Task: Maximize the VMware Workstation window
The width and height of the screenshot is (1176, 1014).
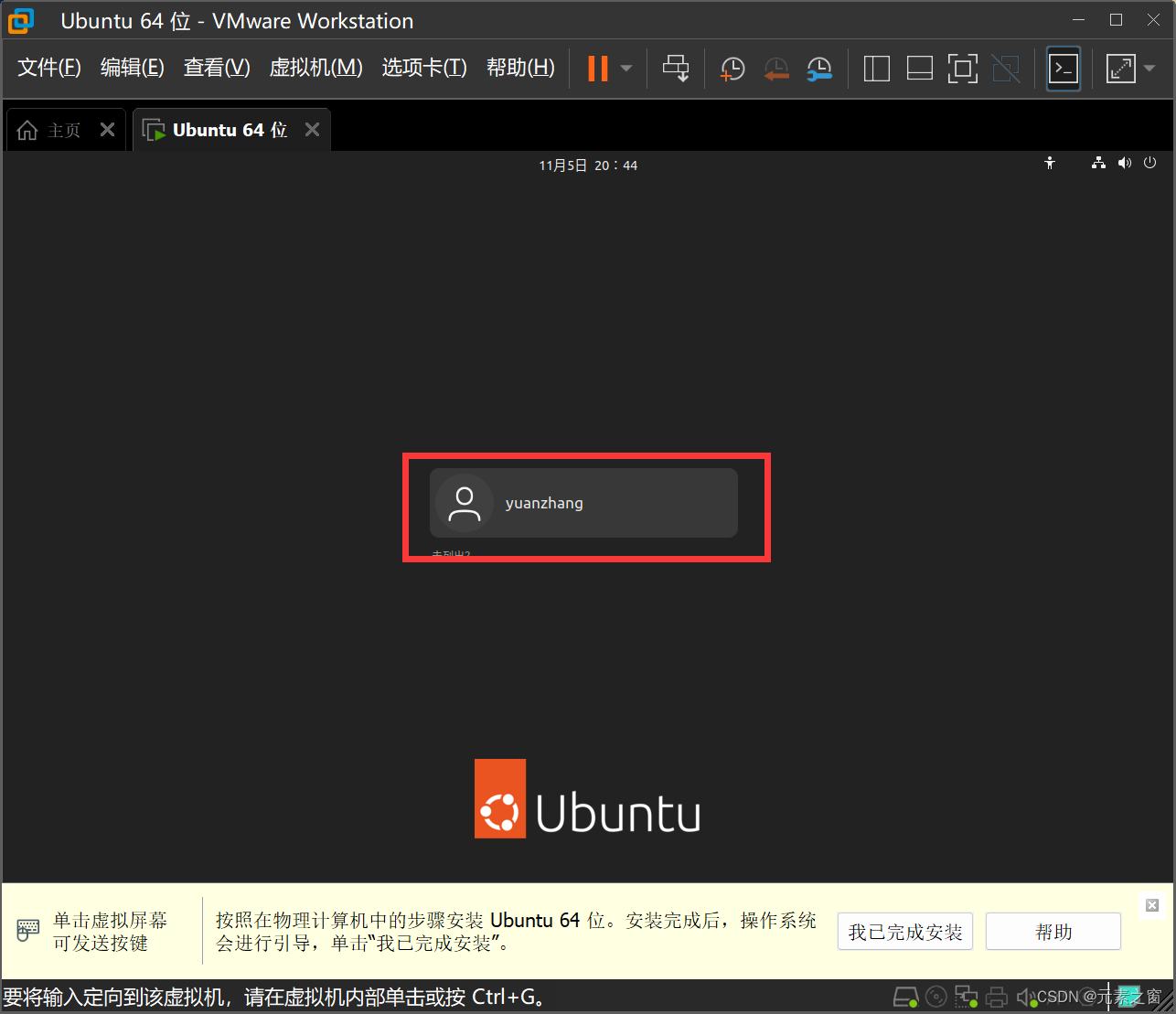Action: [x=1116, y=20]
